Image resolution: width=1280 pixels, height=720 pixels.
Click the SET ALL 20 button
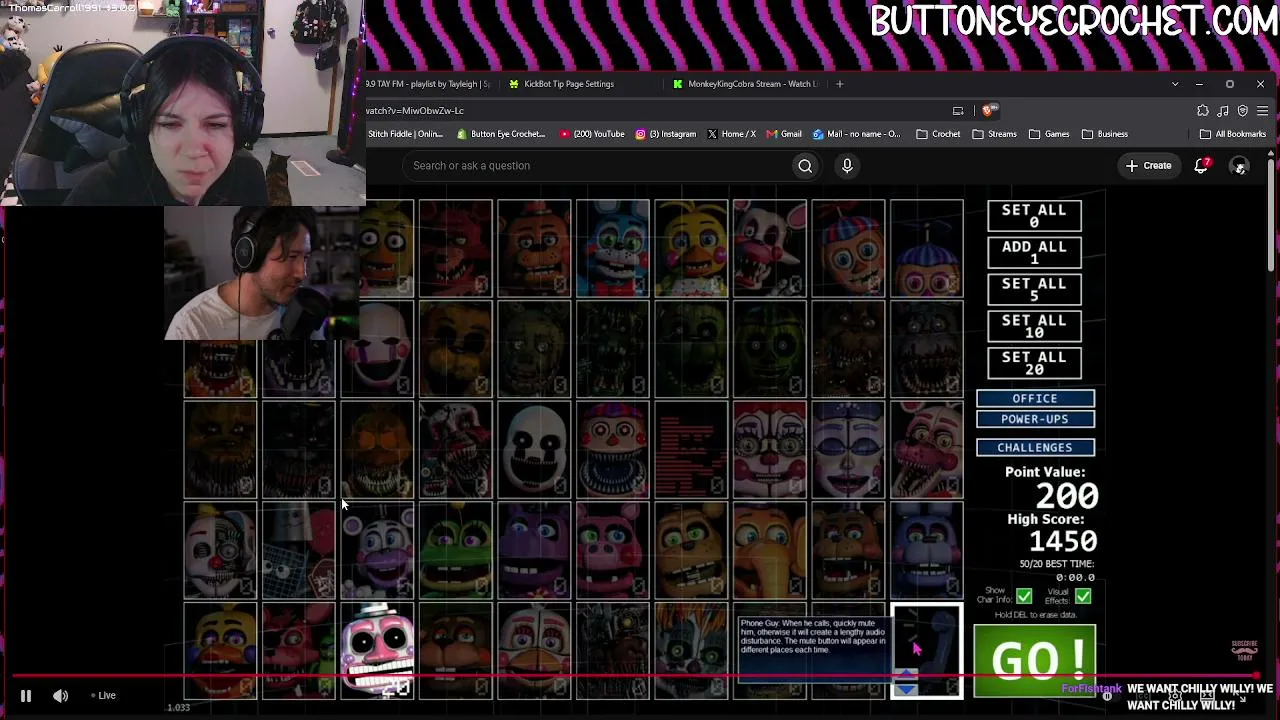click(x=1034, y=364)
